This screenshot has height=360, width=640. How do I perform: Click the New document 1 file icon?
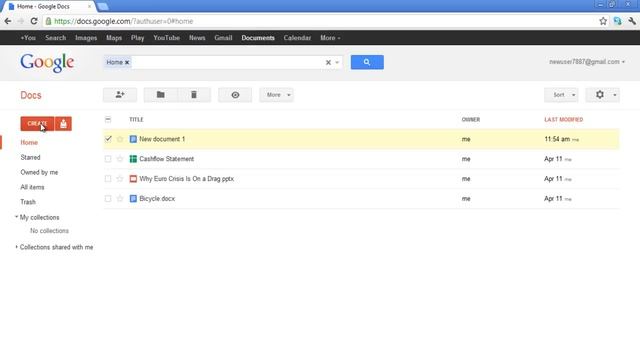coord(133,139)
